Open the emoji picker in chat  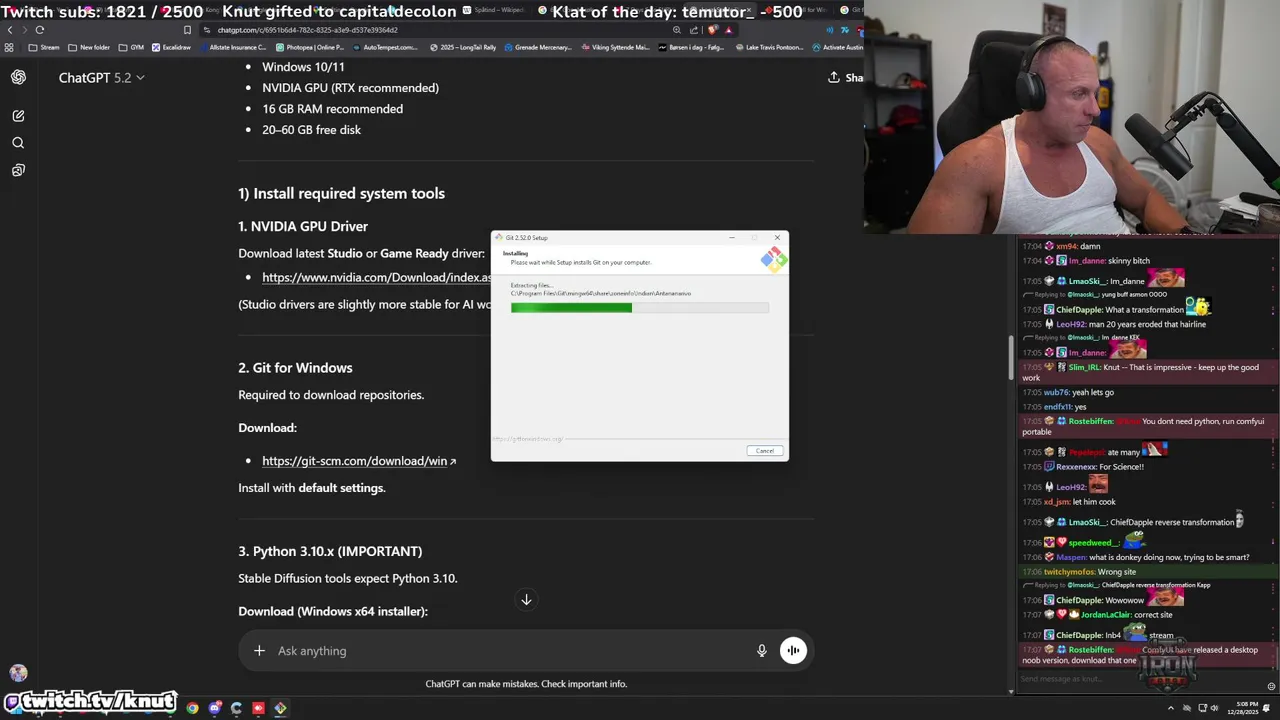[x=1271, y=686]
